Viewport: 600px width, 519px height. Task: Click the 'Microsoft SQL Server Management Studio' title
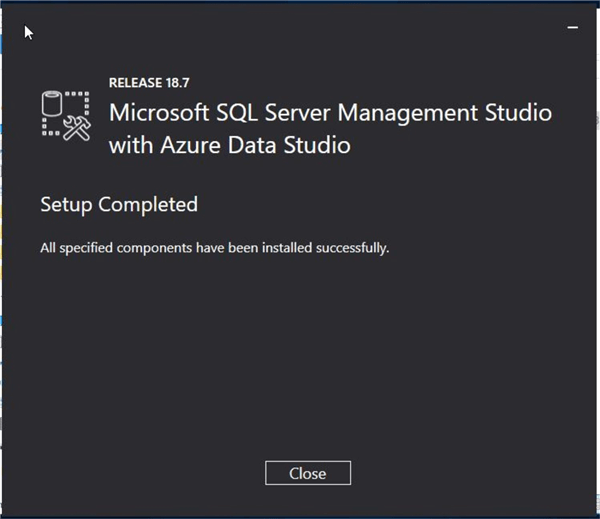point(330,112)
